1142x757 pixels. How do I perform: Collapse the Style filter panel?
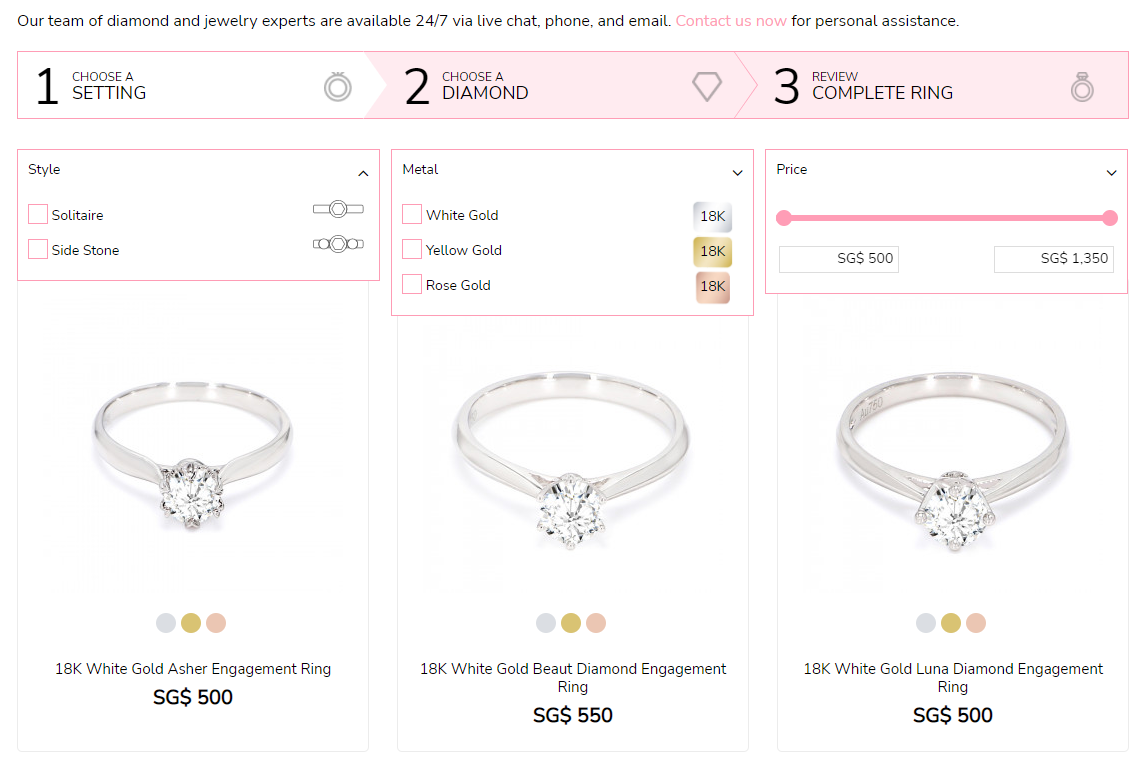363,173
